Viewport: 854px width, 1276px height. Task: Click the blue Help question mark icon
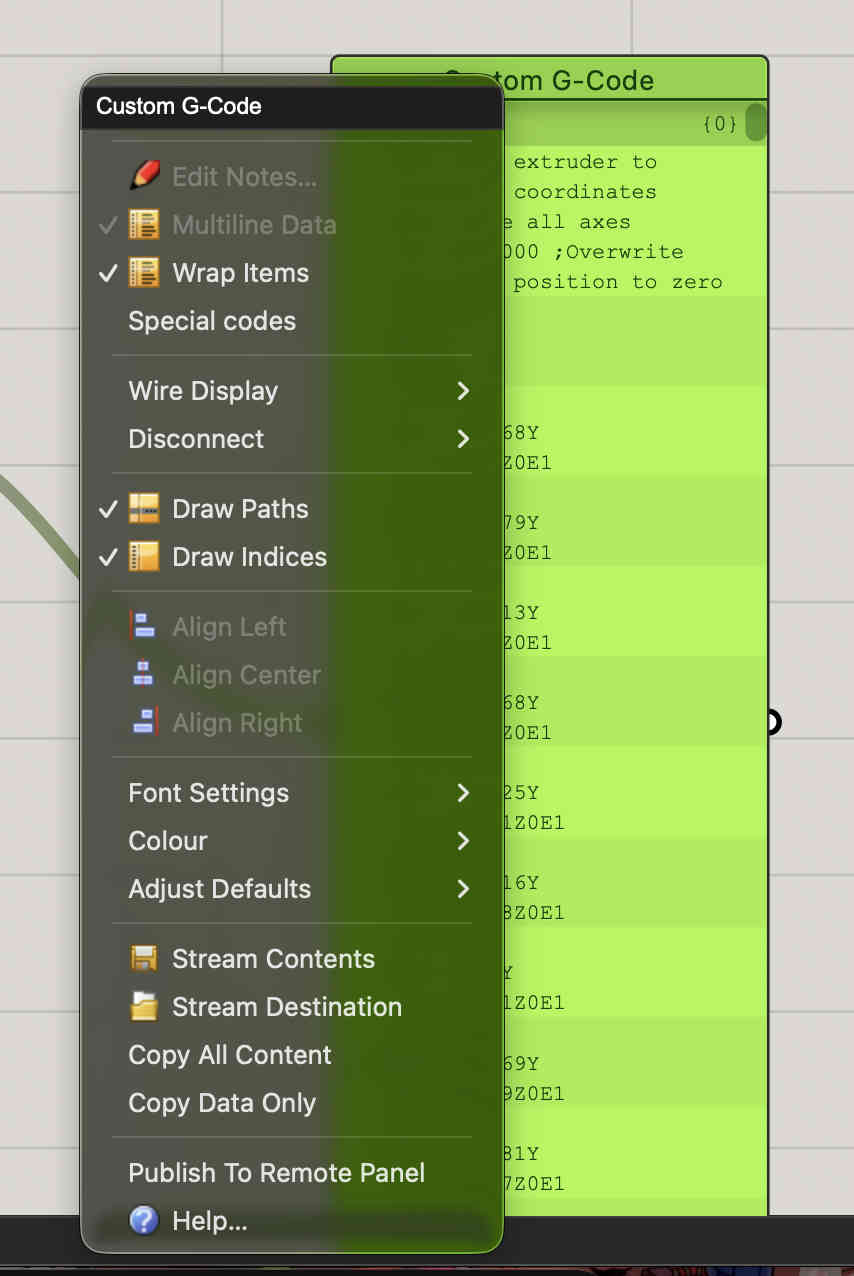click(144, 1221)
